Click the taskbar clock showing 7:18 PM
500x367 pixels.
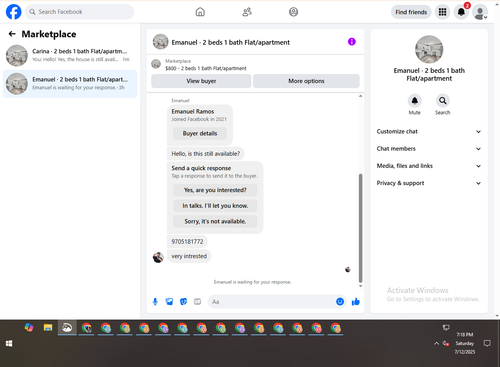coord(465,343)
